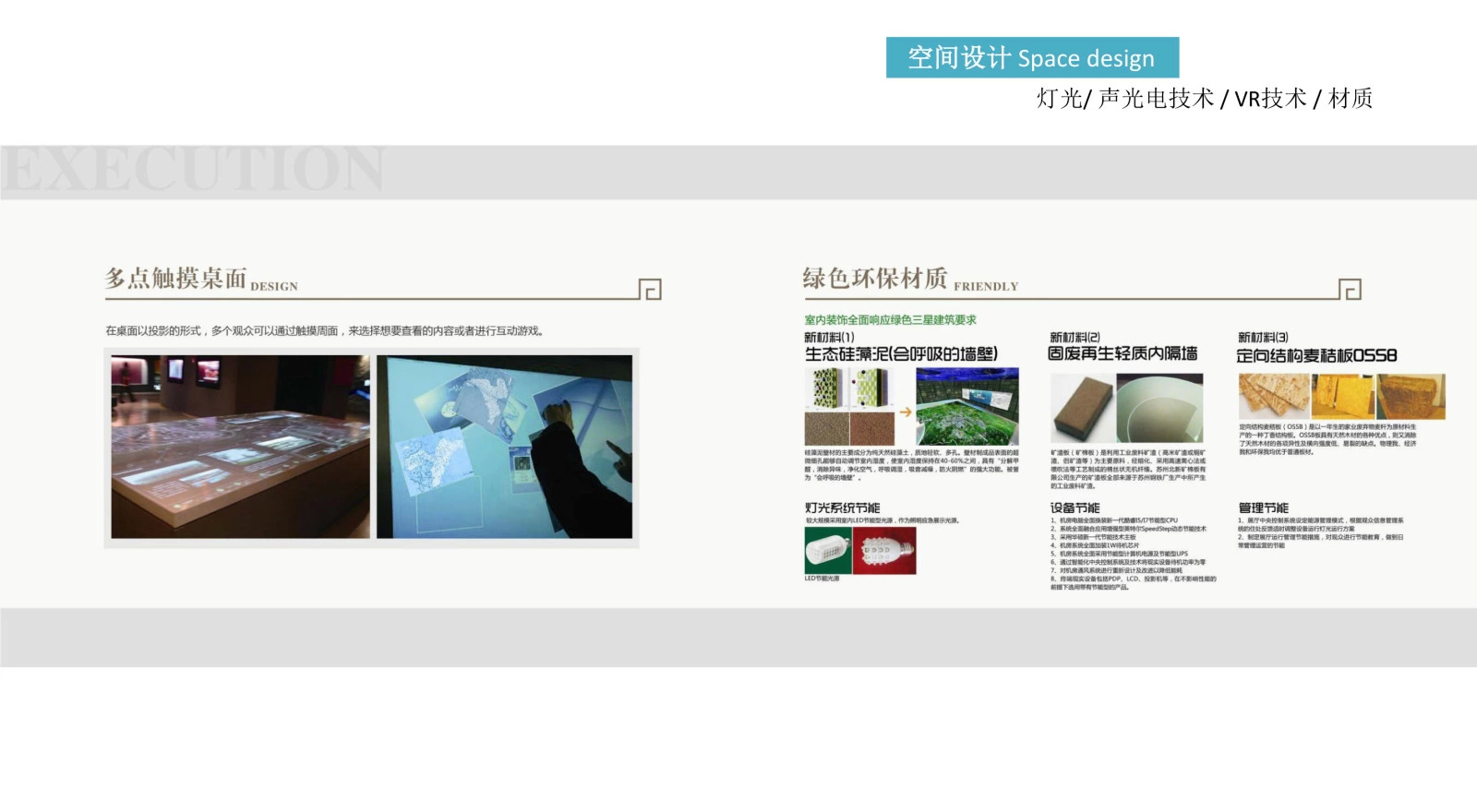Image resolution: width=1477 pixels, height=812 pixels.
Task: Open the photo of hand touching screen
Action: point(505,447)
